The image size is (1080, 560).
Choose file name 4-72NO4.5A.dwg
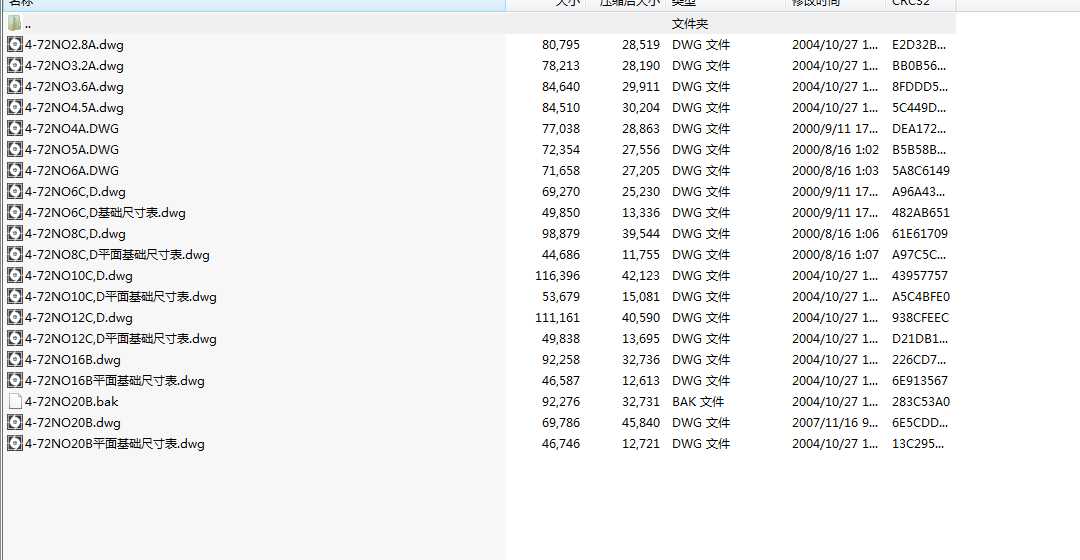[74, 107]
